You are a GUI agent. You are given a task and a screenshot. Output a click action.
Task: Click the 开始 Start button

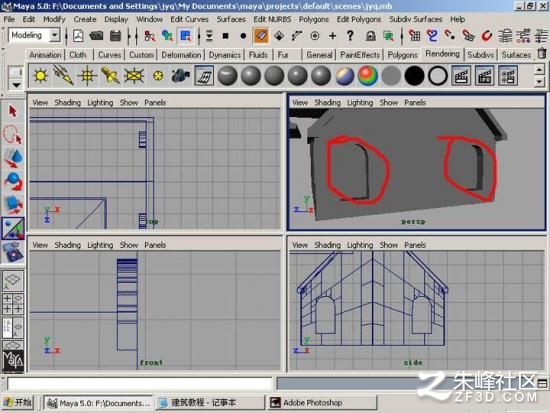18,402
